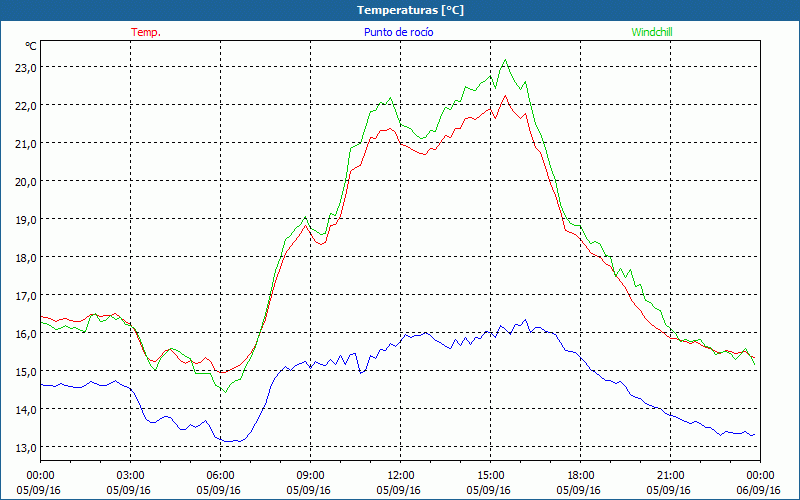Click the 20,0 y-axis value

coord(26,182)
